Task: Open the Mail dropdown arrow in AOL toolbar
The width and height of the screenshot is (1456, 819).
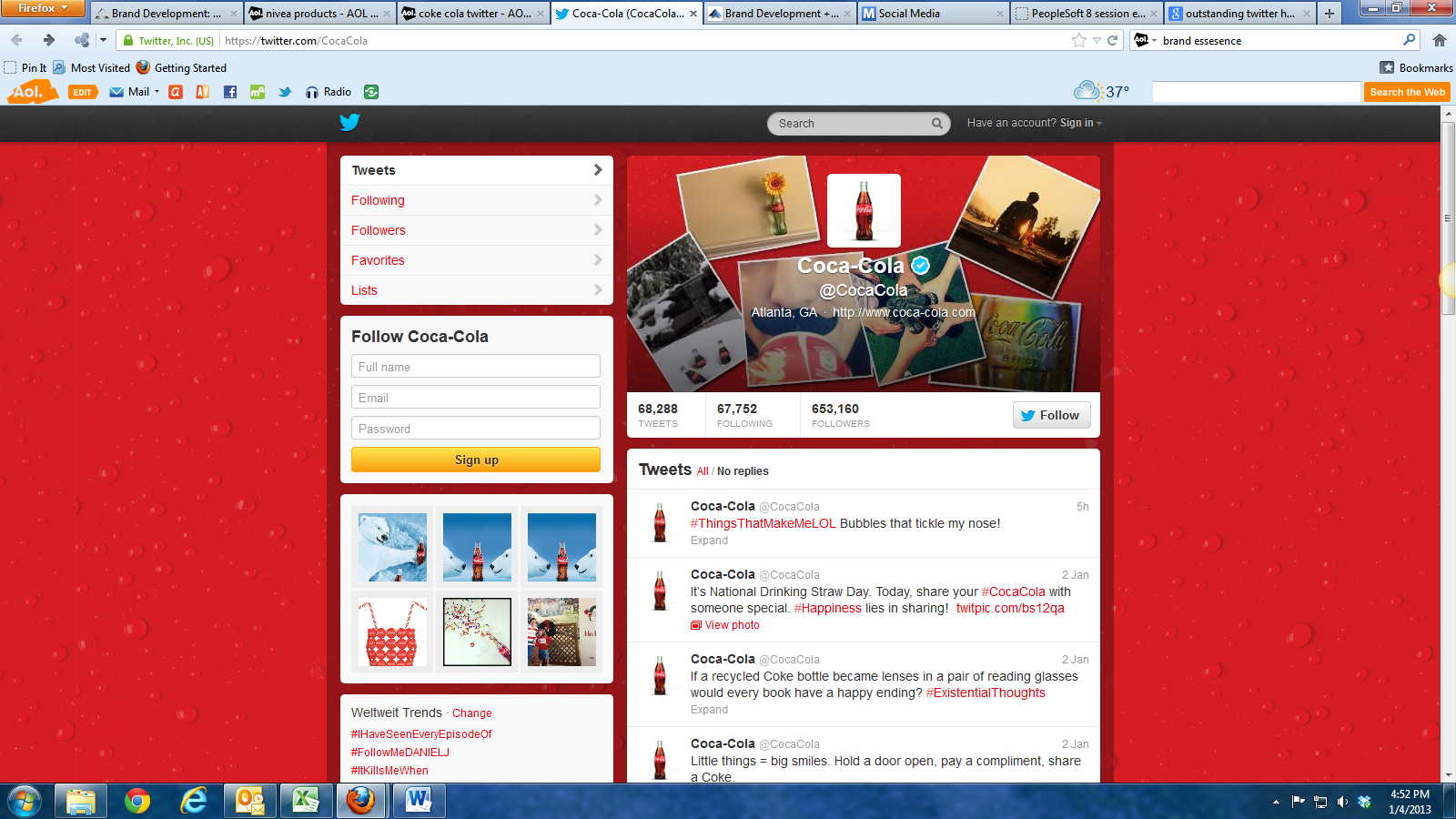Action: click(x=157, y=92)
